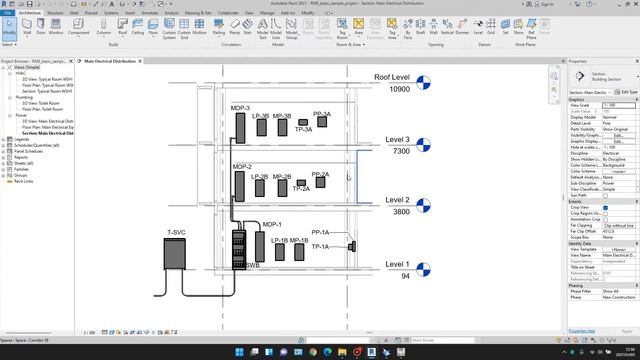Screen dimensions: 640x360
Task: Select the Model Group tool
Action: pos(291,29)
